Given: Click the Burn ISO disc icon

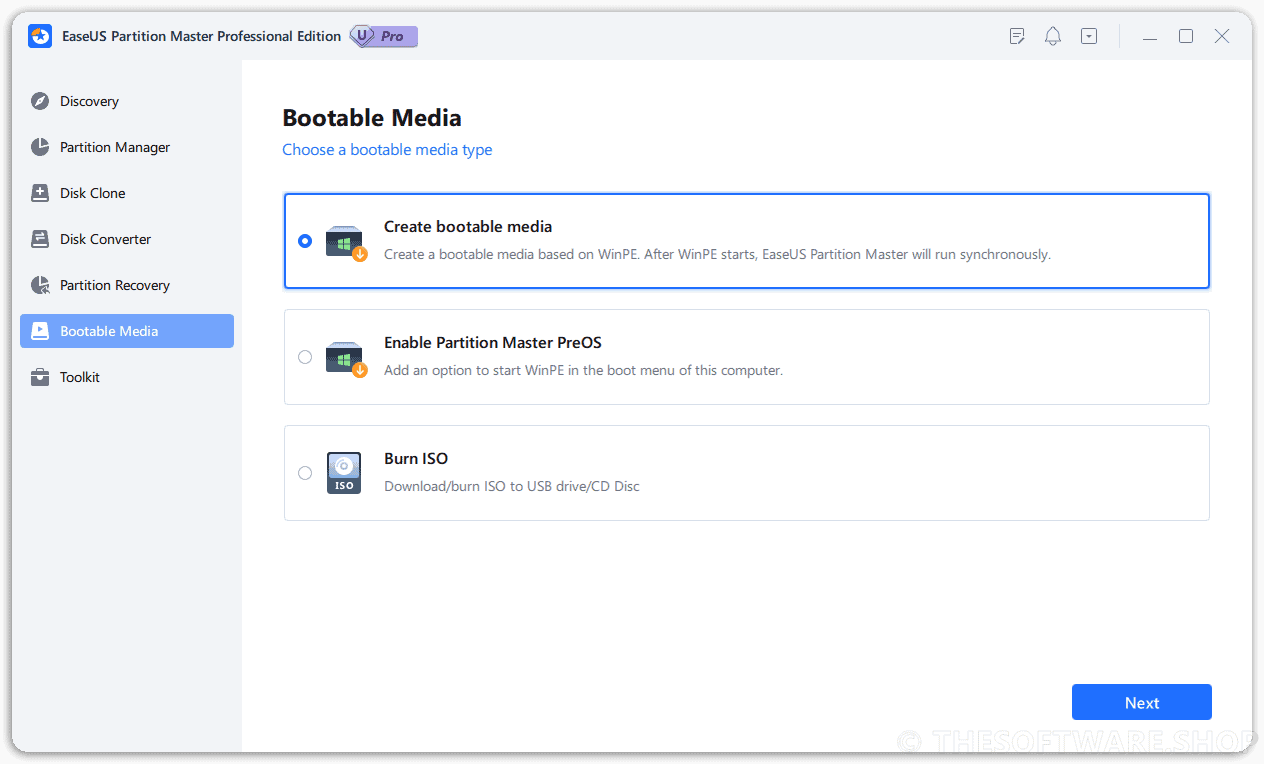Looking at the screenshot, I should [344, 473].
